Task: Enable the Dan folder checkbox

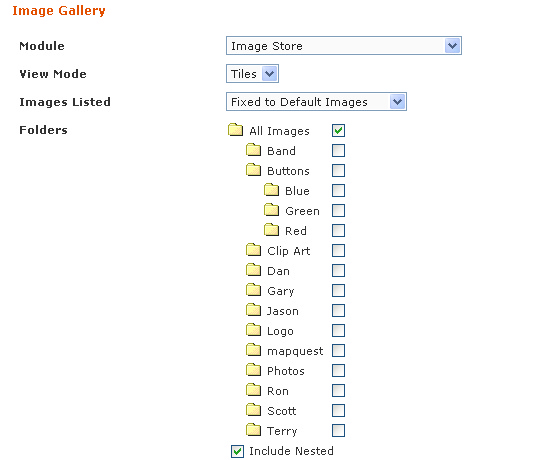Action: point(338,271)
